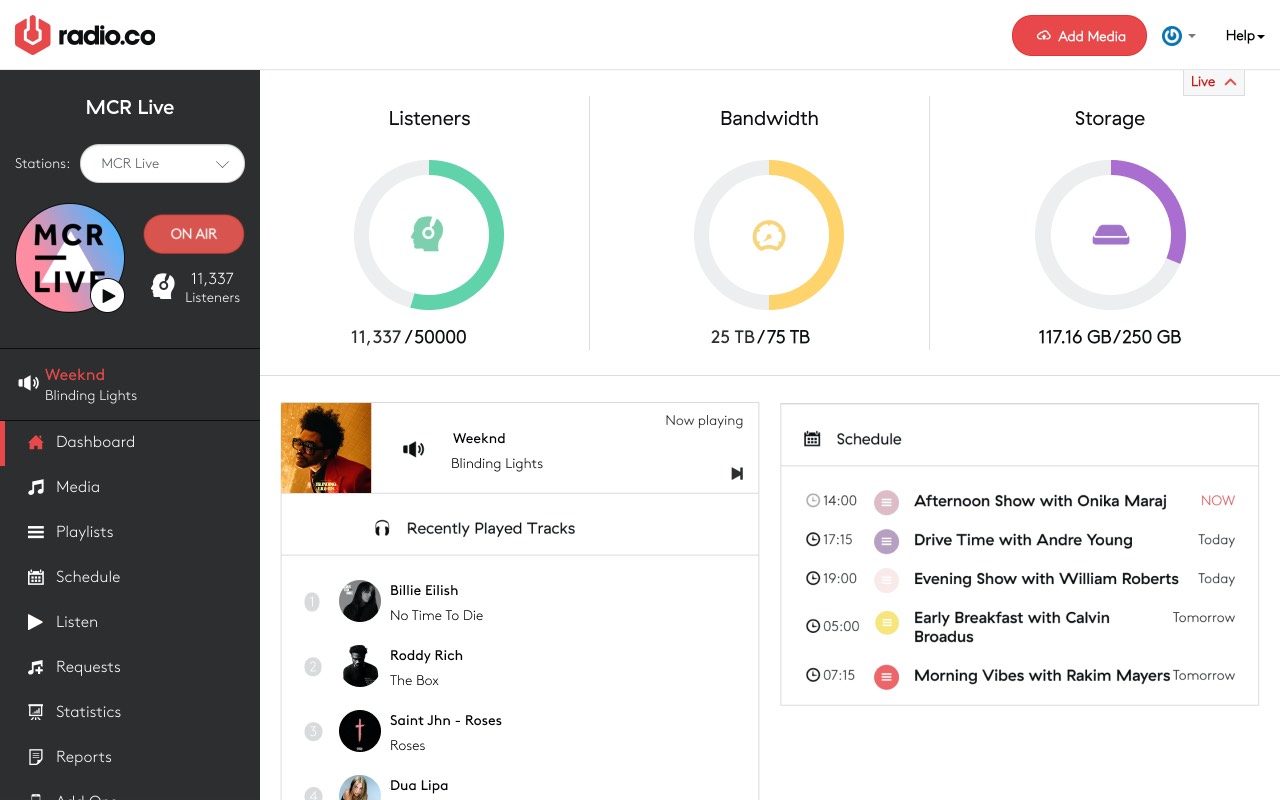Collapse the Live panel toggle
The image size is (1280, 800).
coord(1214,82)
